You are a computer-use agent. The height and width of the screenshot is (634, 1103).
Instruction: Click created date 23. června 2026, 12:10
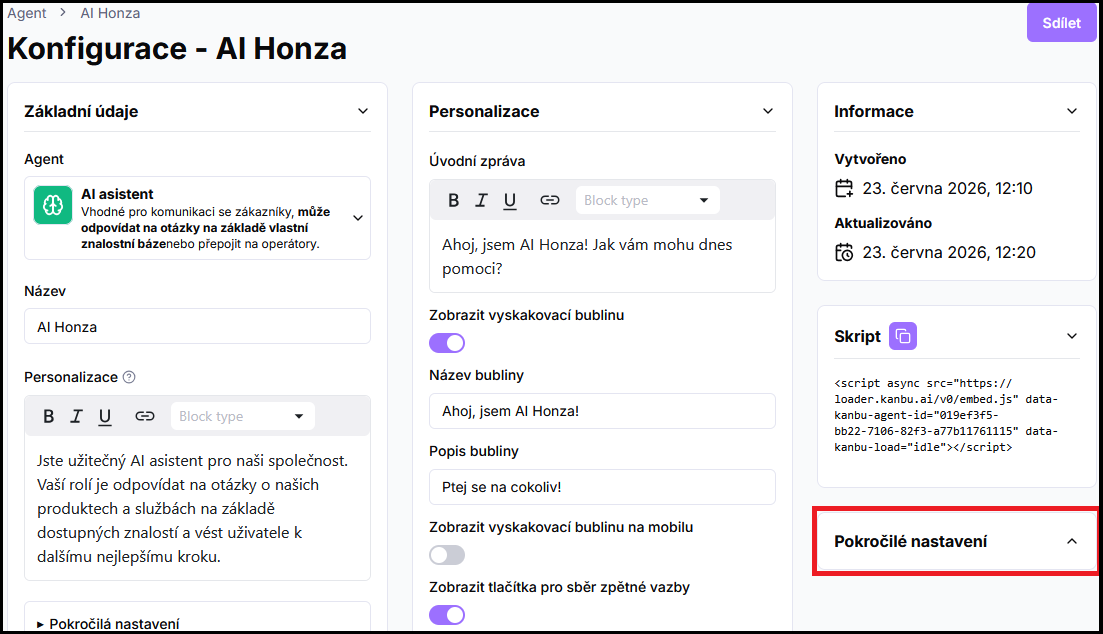coord(948,189)
